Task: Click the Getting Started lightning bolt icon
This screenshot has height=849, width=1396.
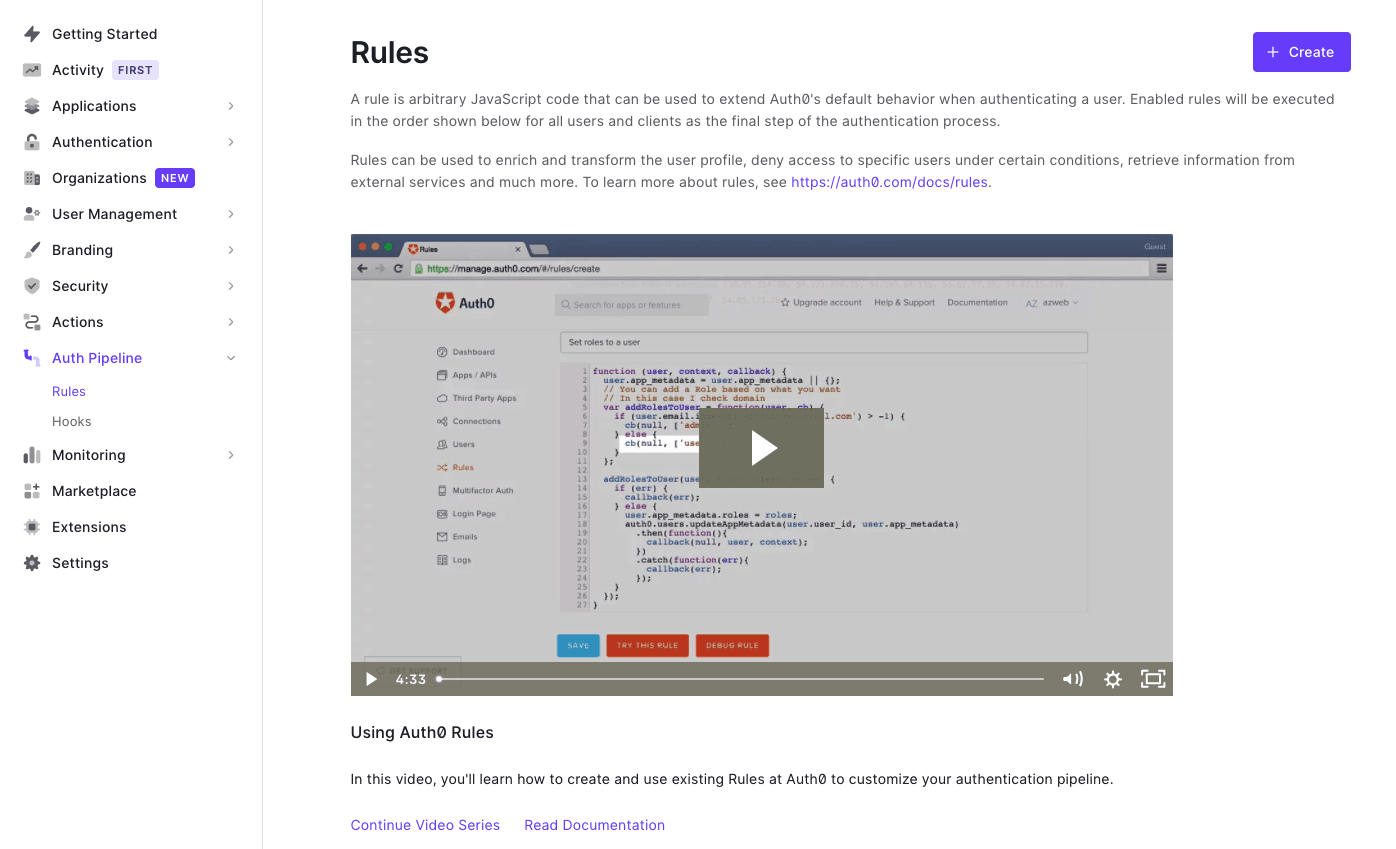Action: [x=32, y=34]
